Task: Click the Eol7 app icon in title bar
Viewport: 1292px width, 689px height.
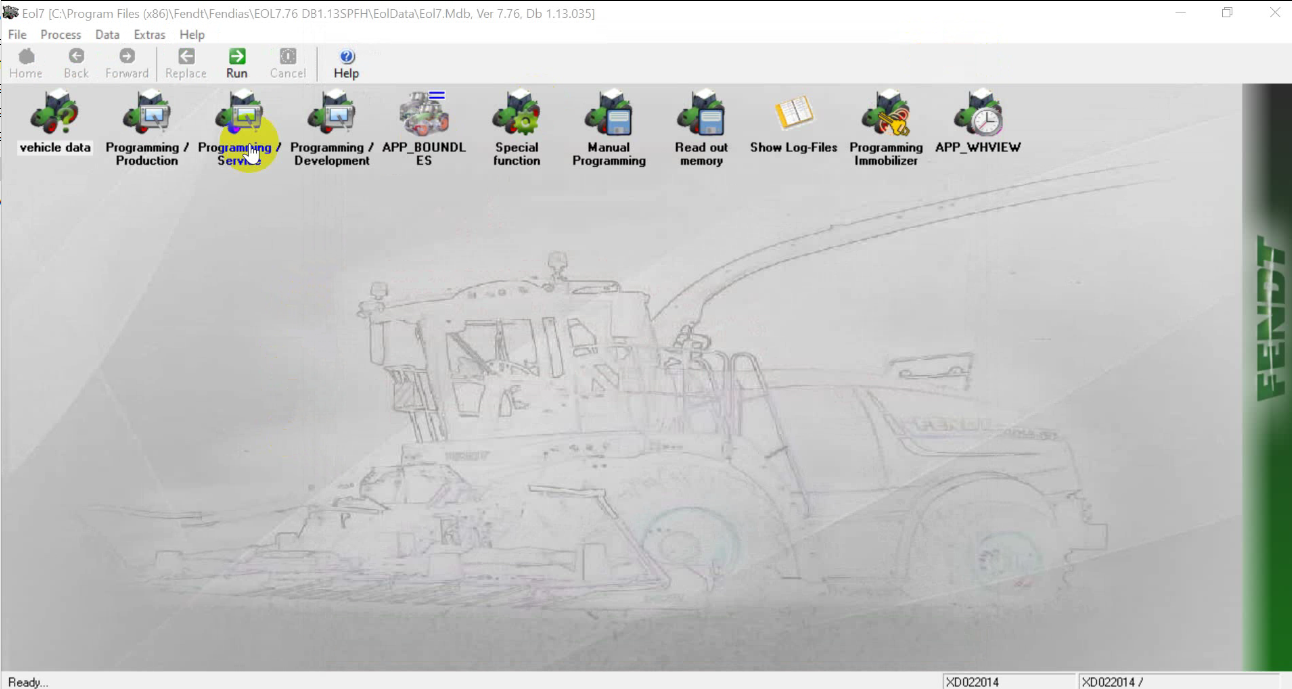Action: click(11, 12)
